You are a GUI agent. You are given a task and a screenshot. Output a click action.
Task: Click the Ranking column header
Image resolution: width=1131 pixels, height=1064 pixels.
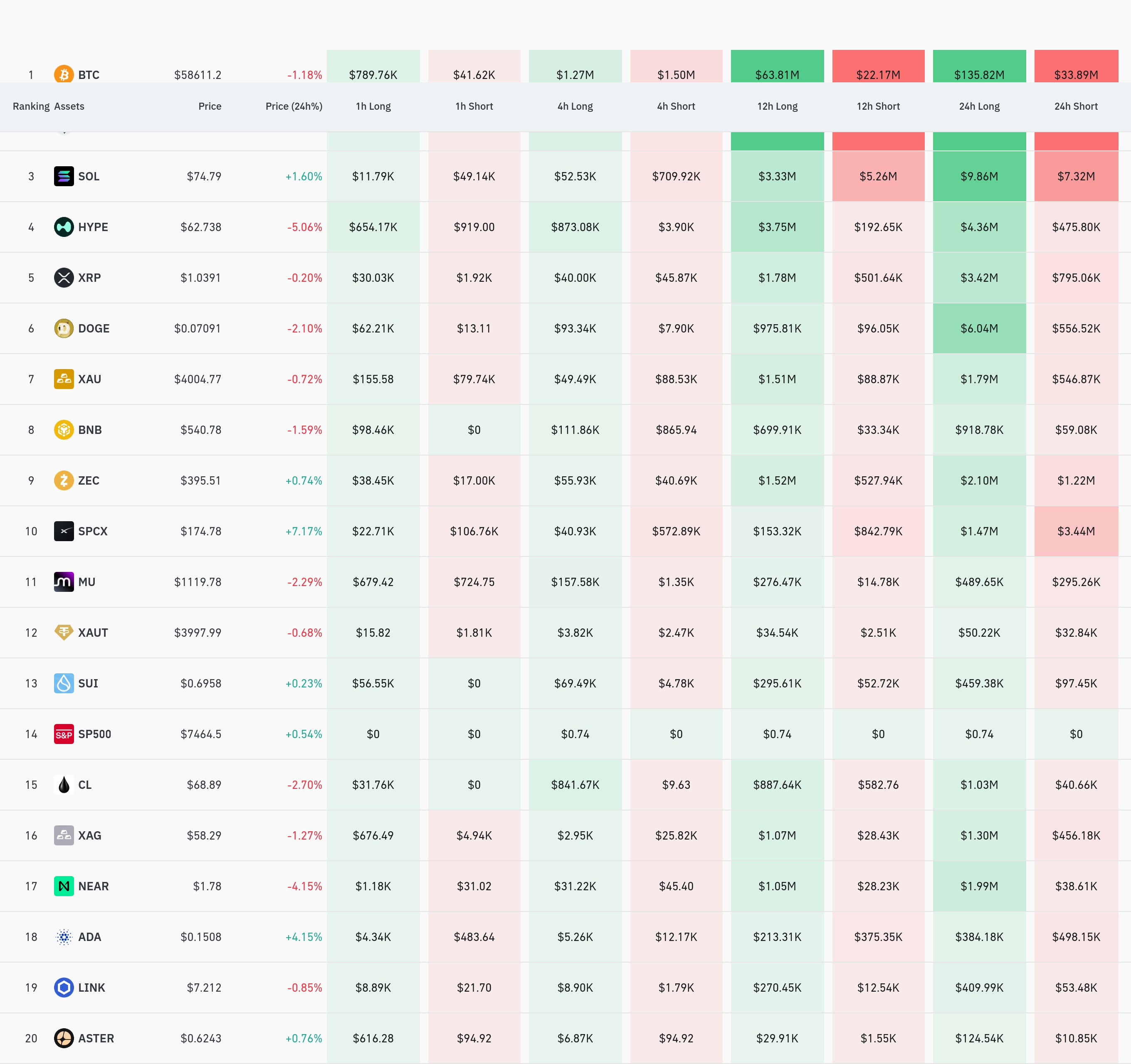click(x=31, y=106)
